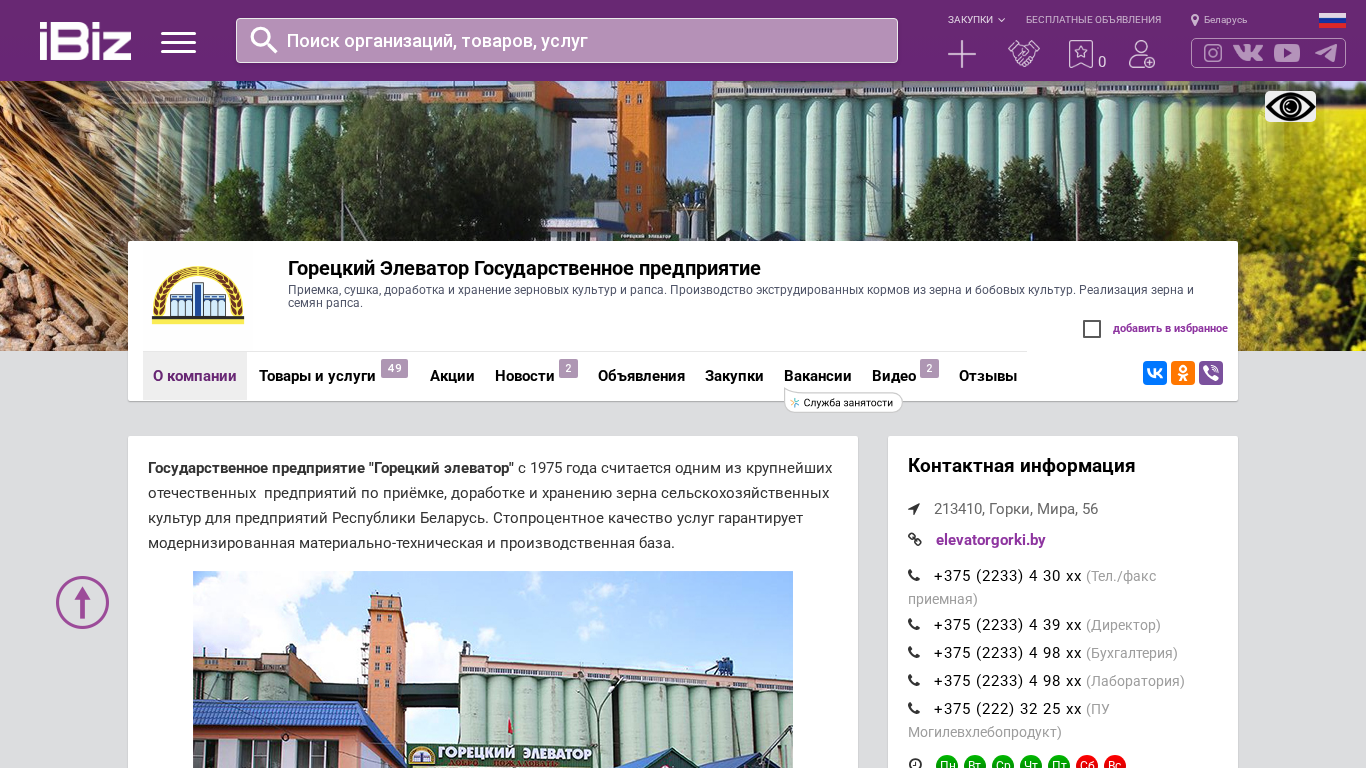Switch to company Закупки tab
The image size is (1366, 768).
[x=734, y=376]
